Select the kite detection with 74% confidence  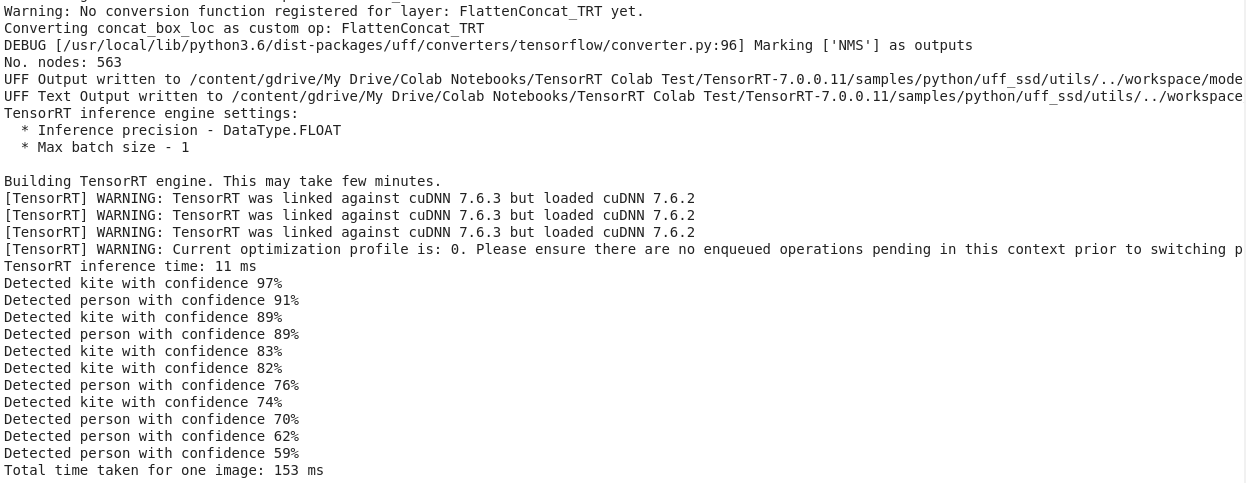143,402
